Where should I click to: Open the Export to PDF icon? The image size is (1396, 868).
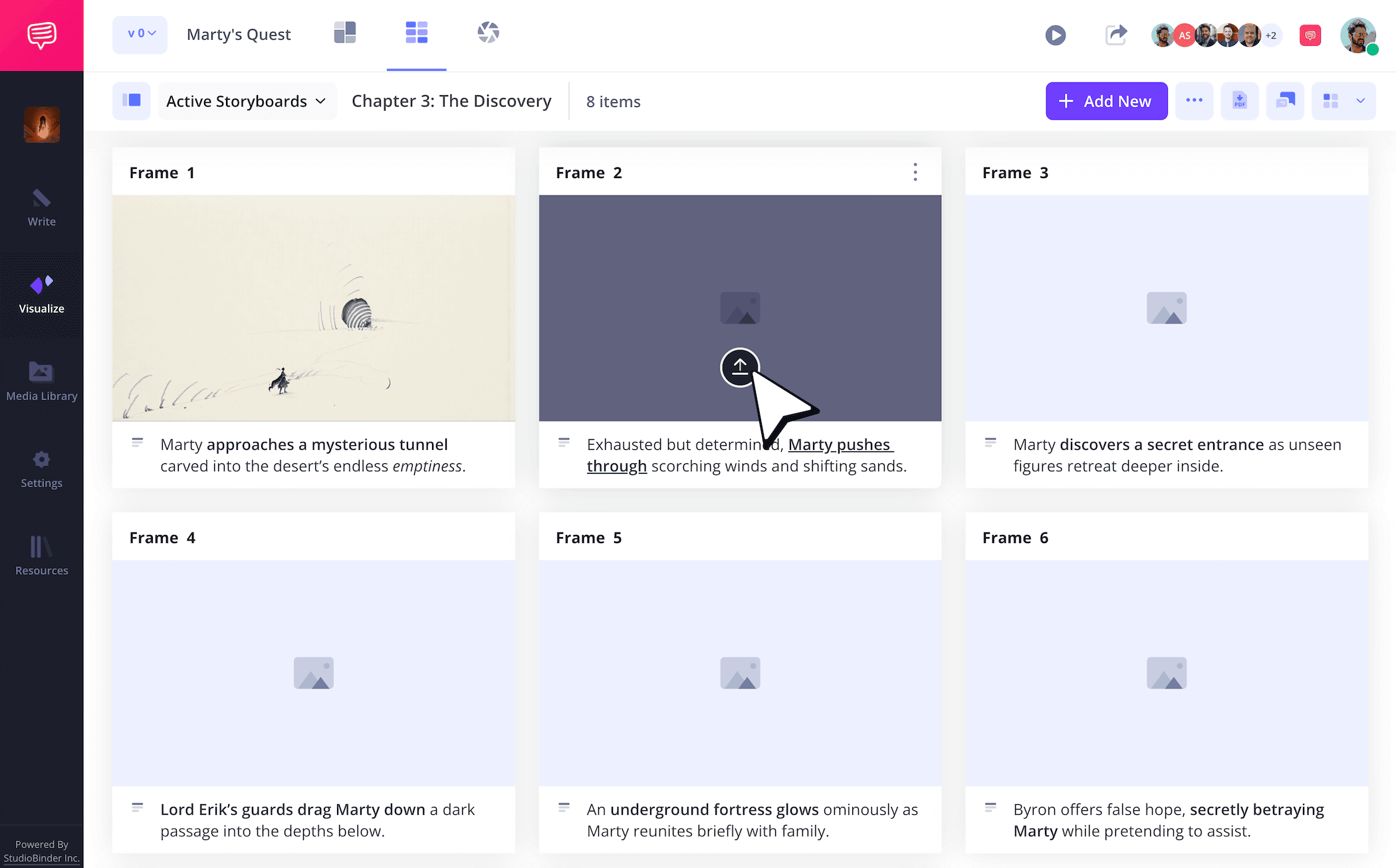(x=1240, y=100)
